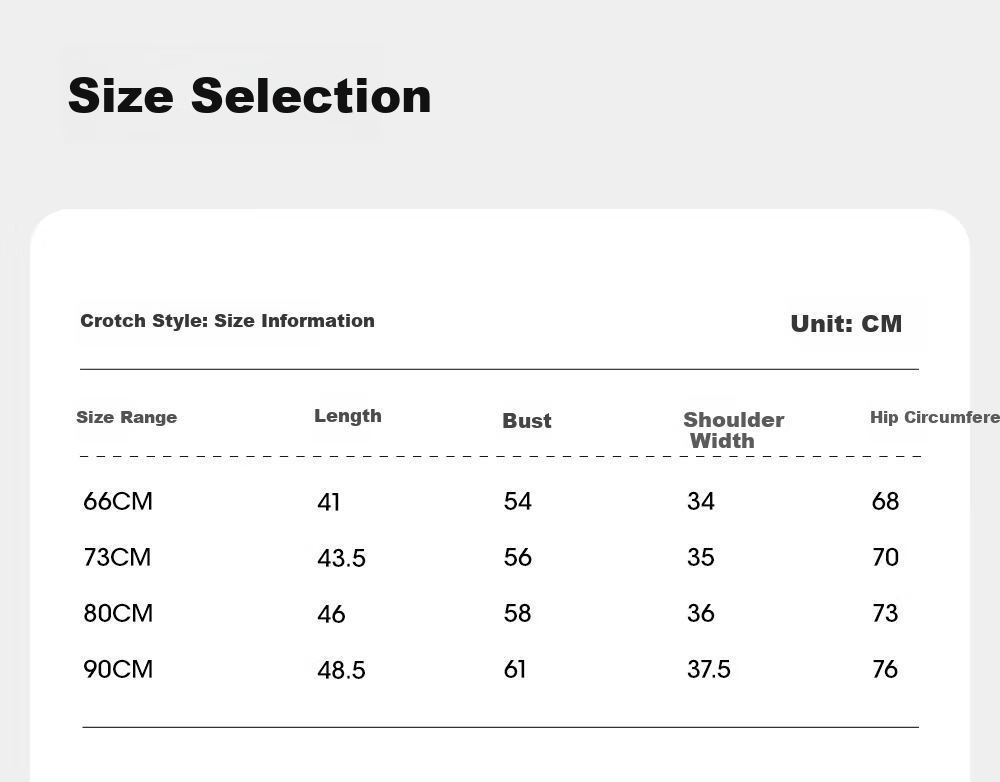1000x782 pixels.
Task: Click the bust value 54
Action: tap(517, 501)
